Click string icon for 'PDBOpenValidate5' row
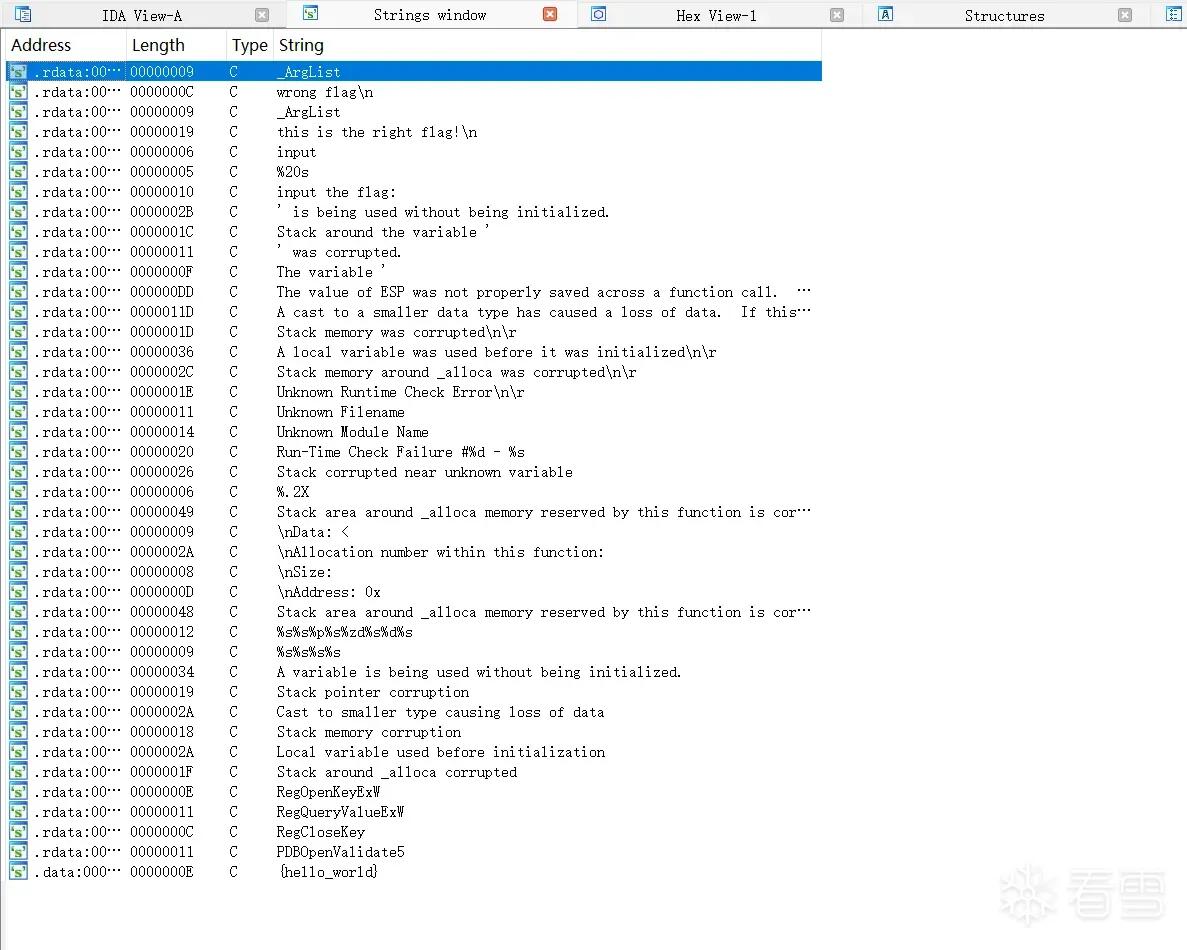This screenshot has width=1187, height=950. [18, 852]
